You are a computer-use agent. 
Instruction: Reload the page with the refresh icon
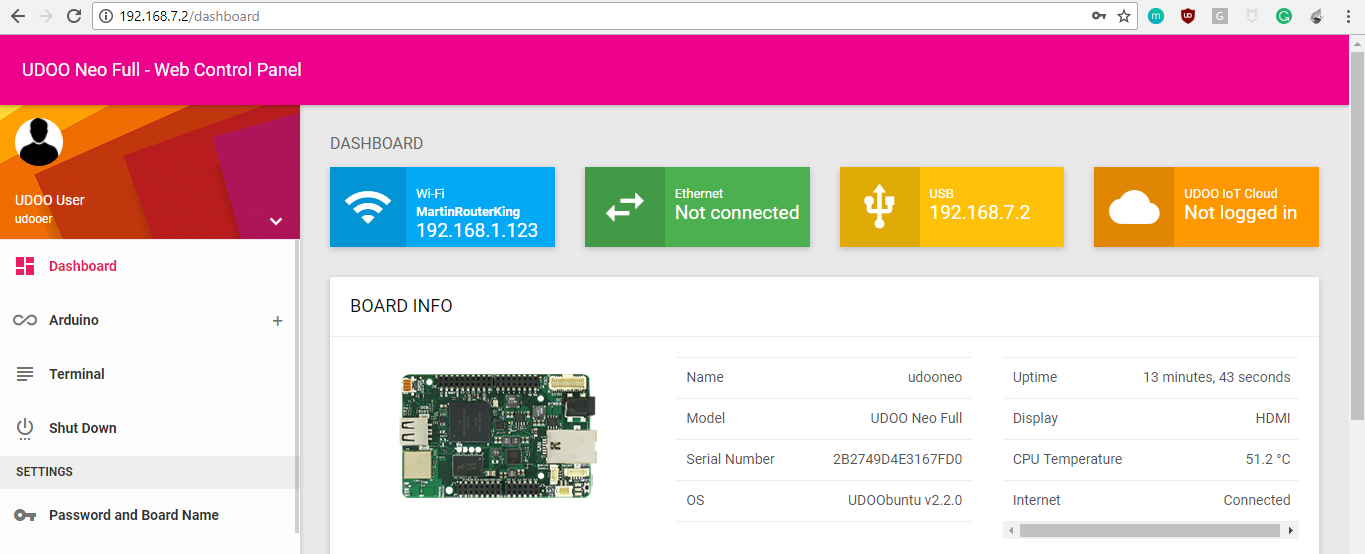click(x=73, y=16)
